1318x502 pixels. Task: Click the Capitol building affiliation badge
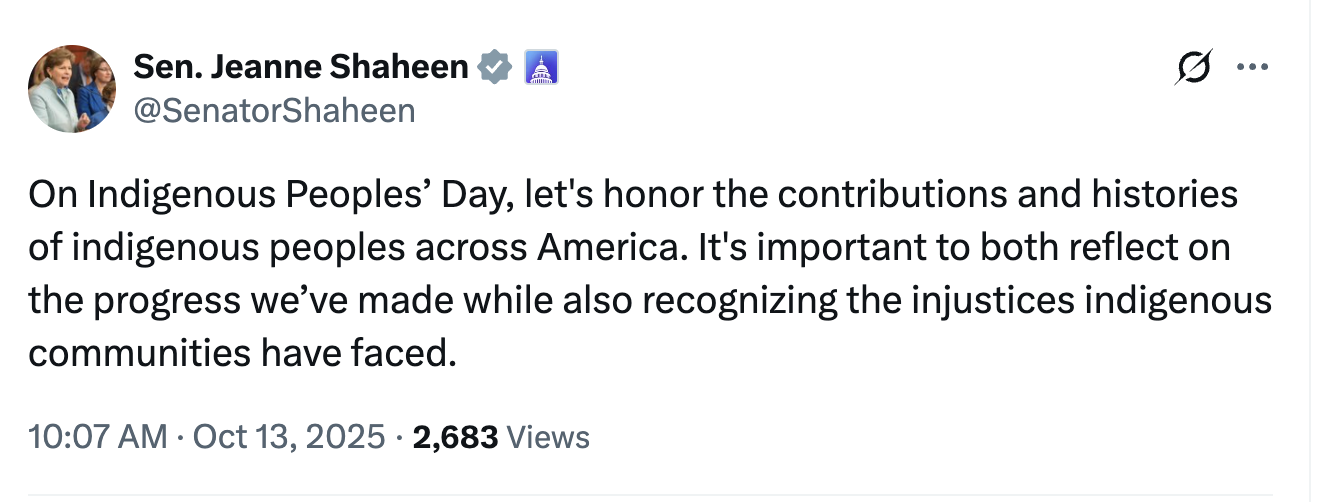pos(540,67)
